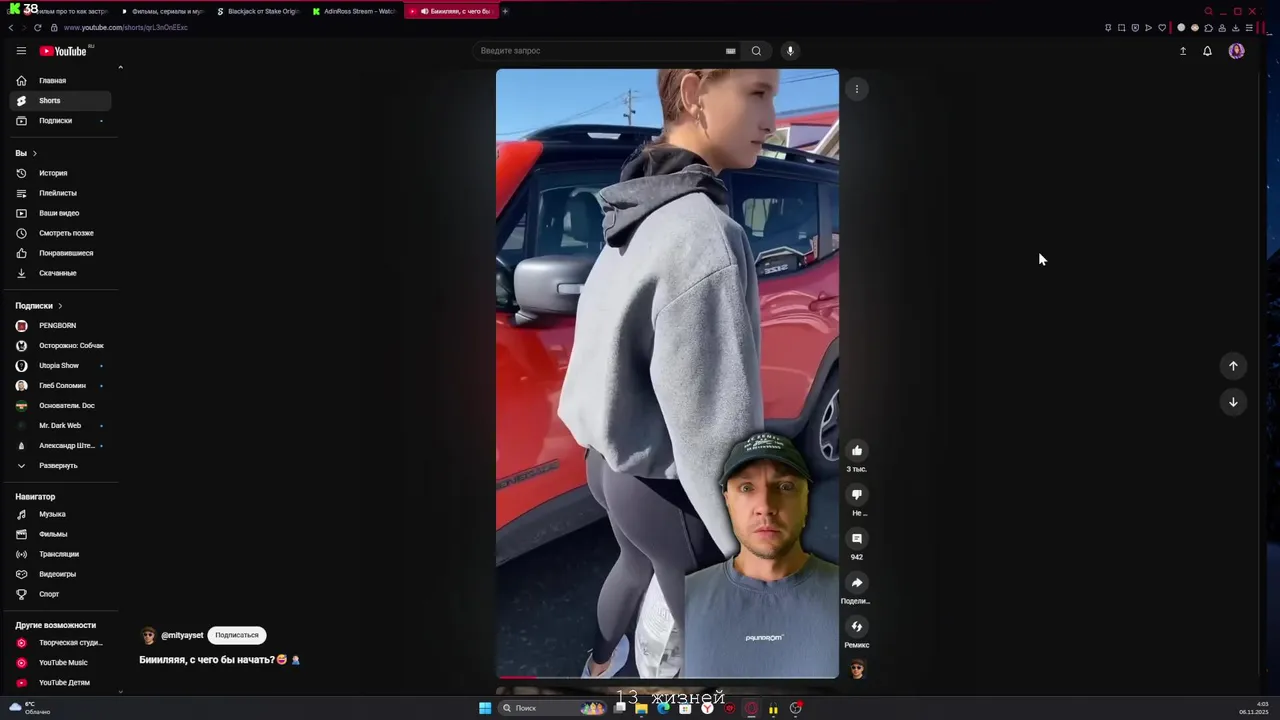Go back in browser history
The width and height of the screenshot is (1280, 720).
click(x=11, y=27)
